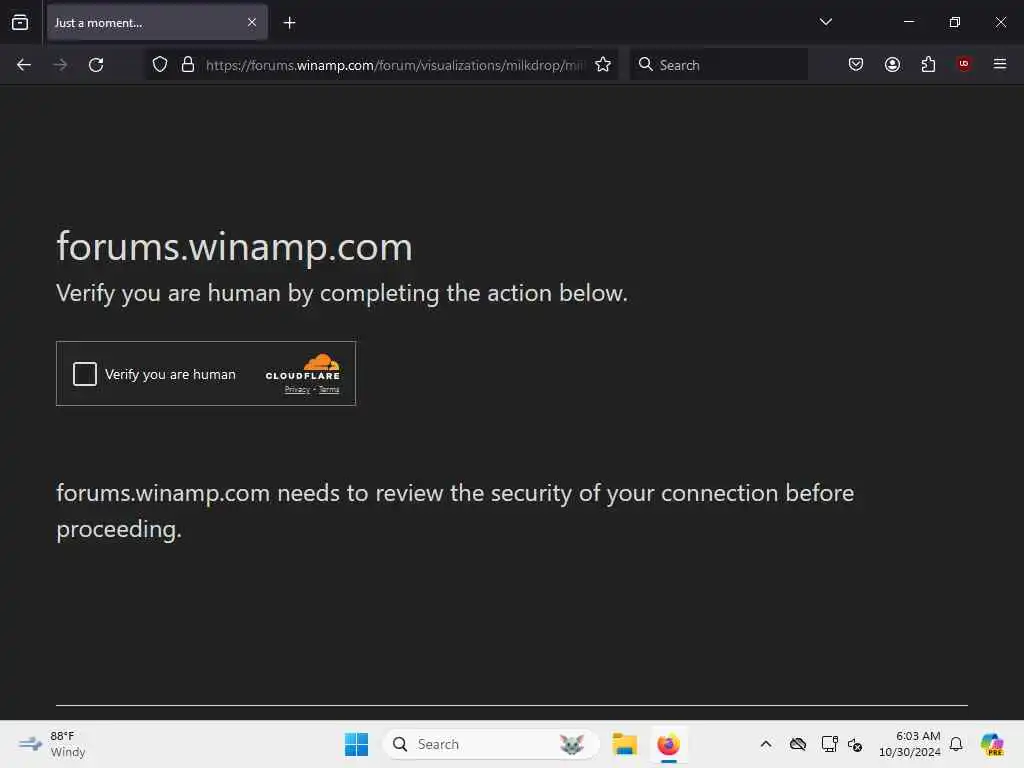Open File Explorer from taskbar

[625, 744]
